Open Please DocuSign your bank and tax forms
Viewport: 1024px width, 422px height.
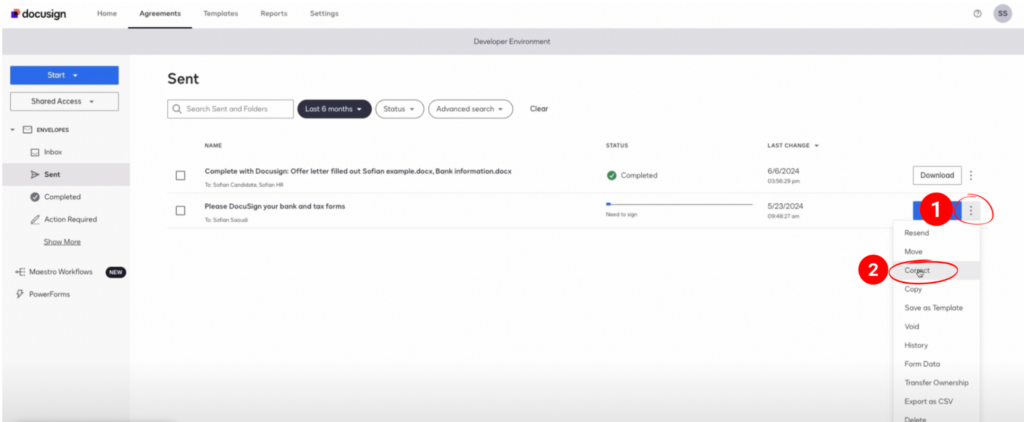(x=275, y=206)
